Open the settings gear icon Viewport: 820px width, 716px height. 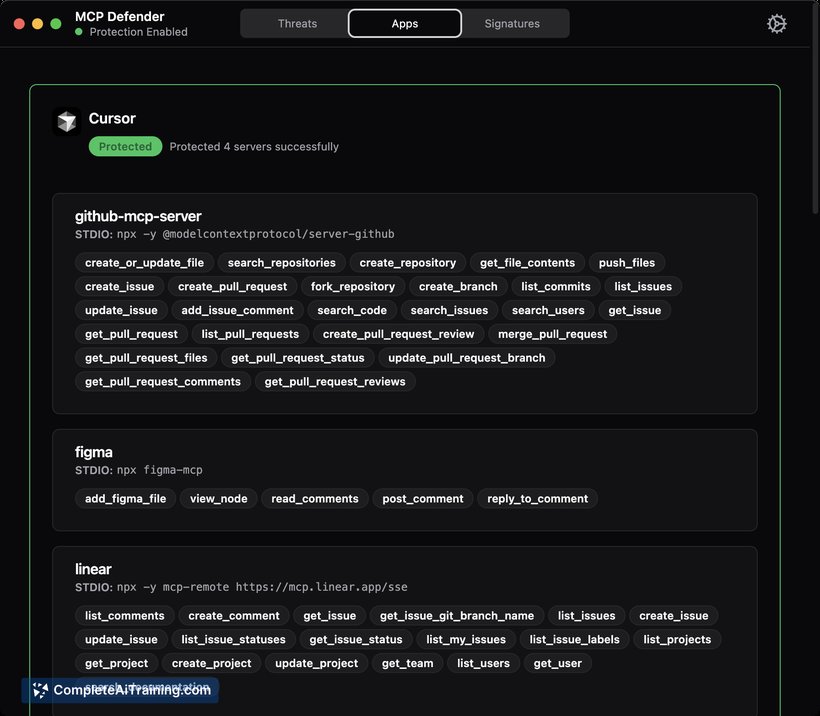coord(777,24)
